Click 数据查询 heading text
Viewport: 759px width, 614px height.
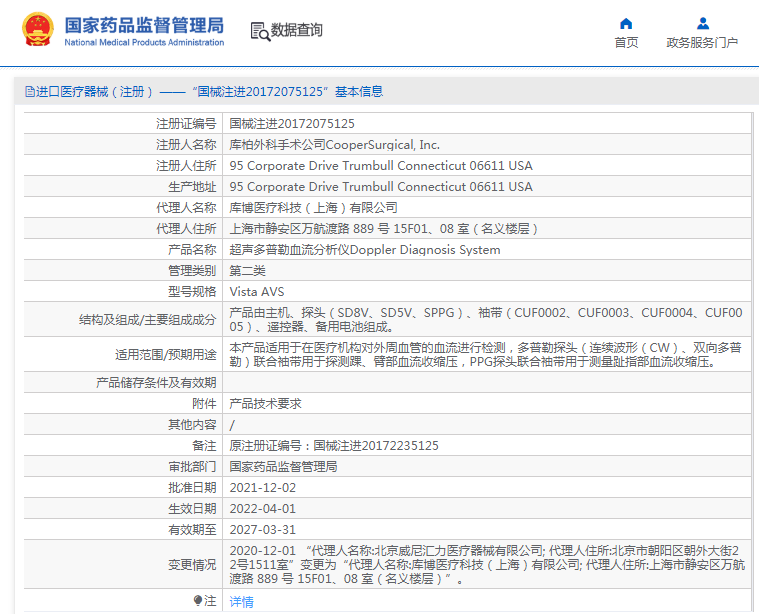point(296,30)
